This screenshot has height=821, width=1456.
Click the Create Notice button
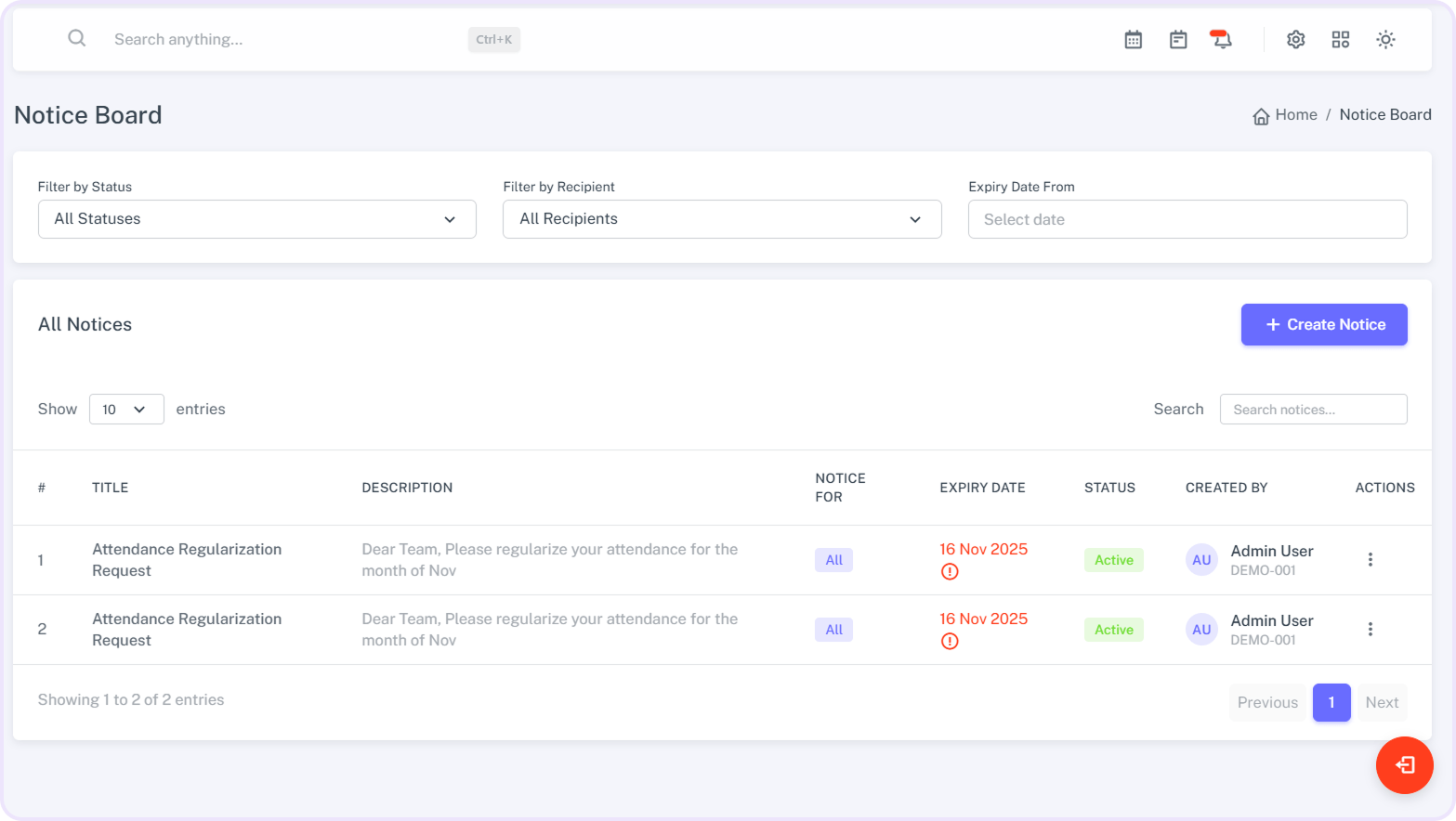[x=1323, y=324]
